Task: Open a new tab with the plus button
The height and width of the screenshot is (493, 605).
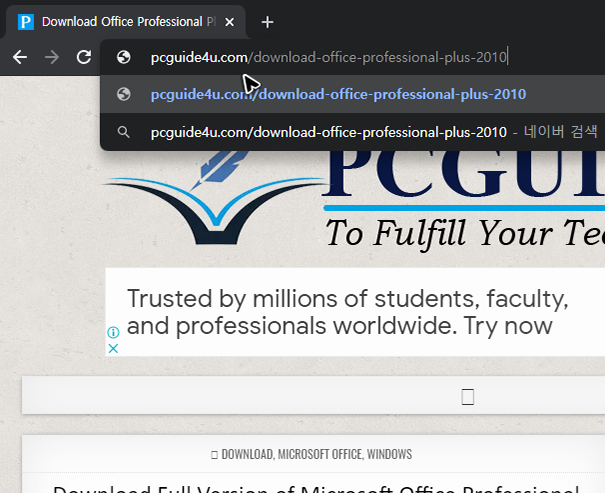Action: coord(267,22)
